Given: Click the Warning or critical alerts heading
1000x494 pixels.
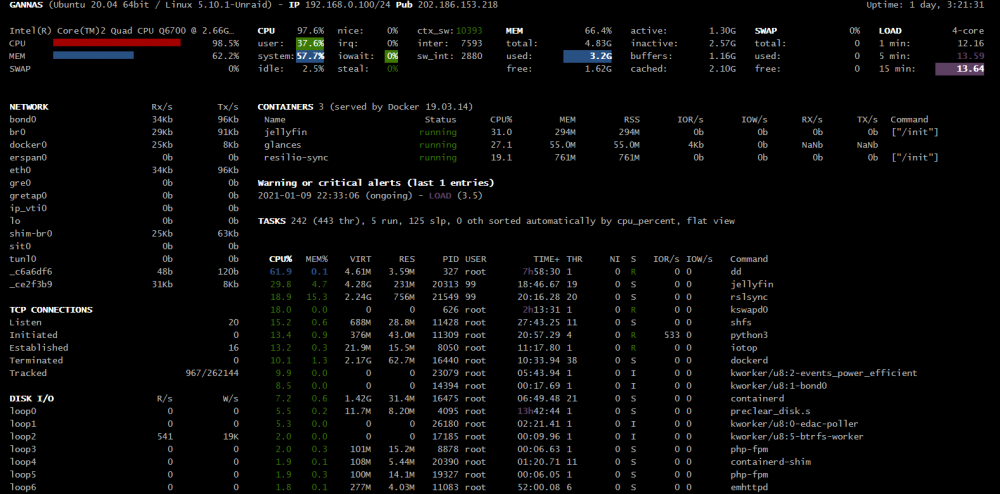Looking at the screenshot, I should coord(376,183).
